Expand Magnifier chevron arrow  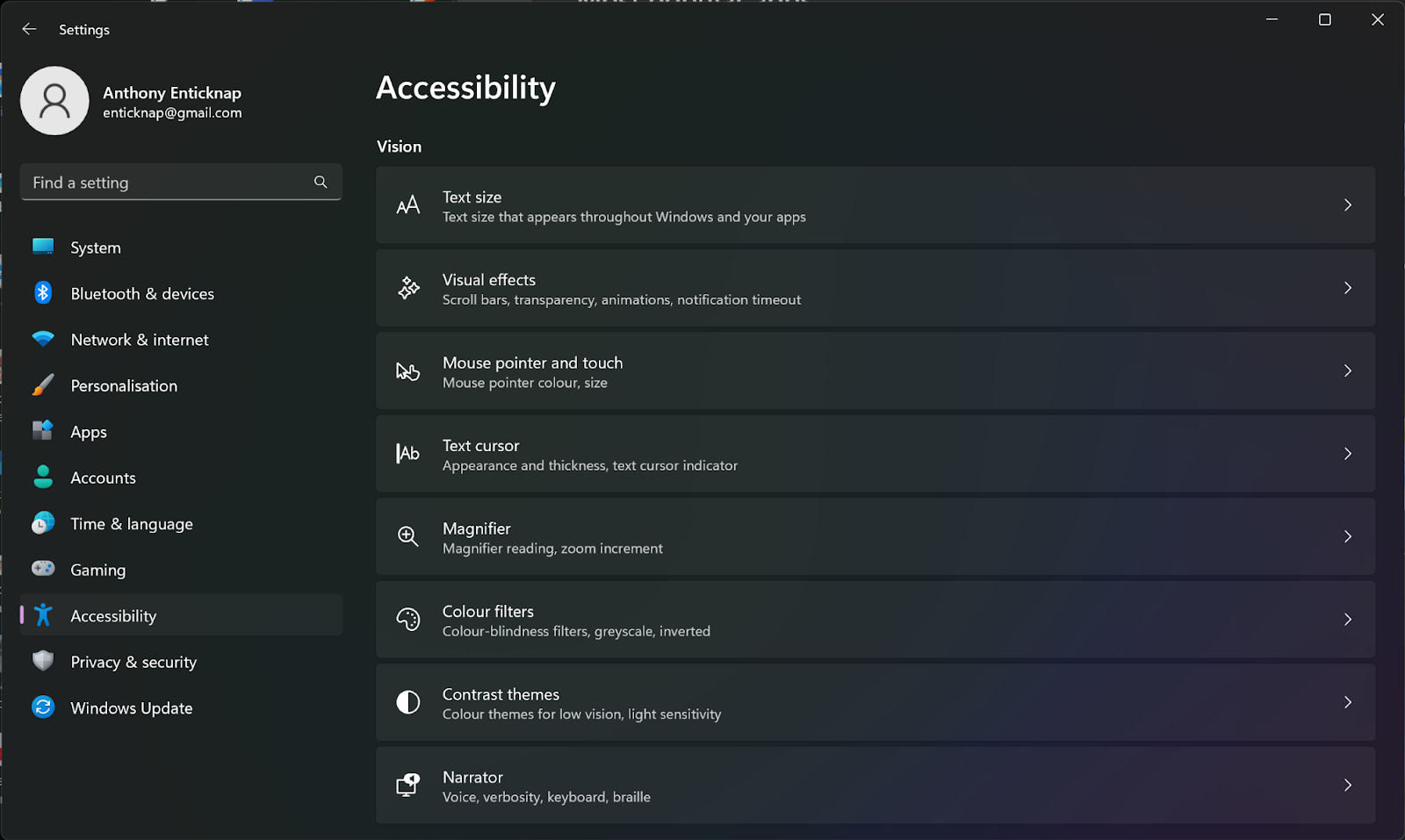coord(1348,536)
